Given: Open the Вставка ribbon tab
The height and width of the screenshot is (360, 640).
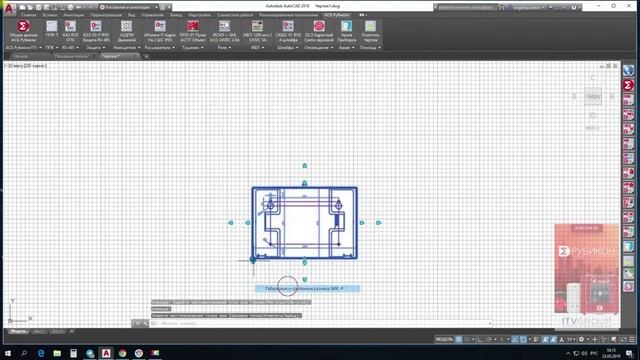Looking at the screenshot, I should (x=50, y=15).
